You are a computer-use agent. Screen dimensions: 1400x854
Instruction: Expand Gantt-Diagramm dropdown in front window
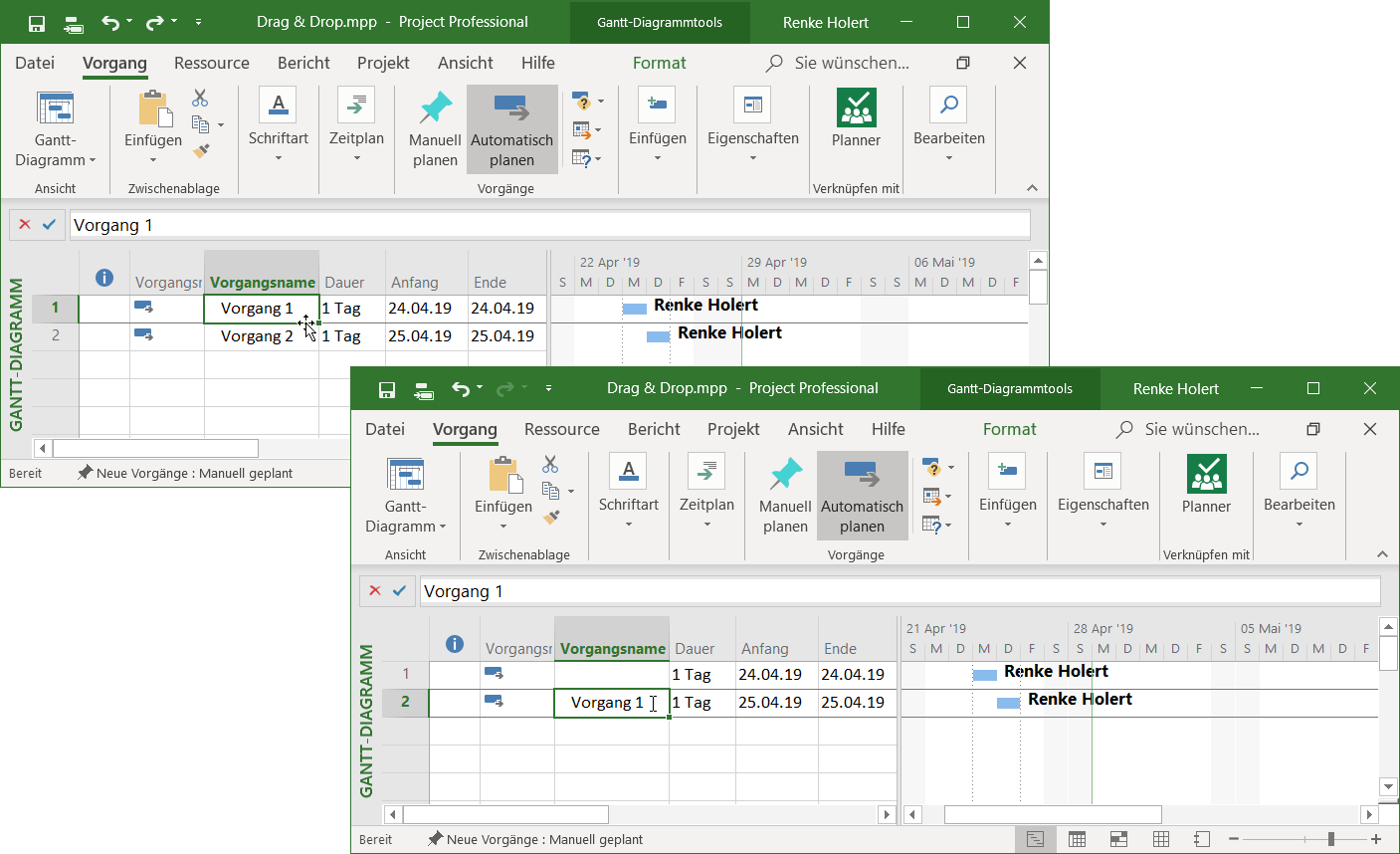point(405,526)
